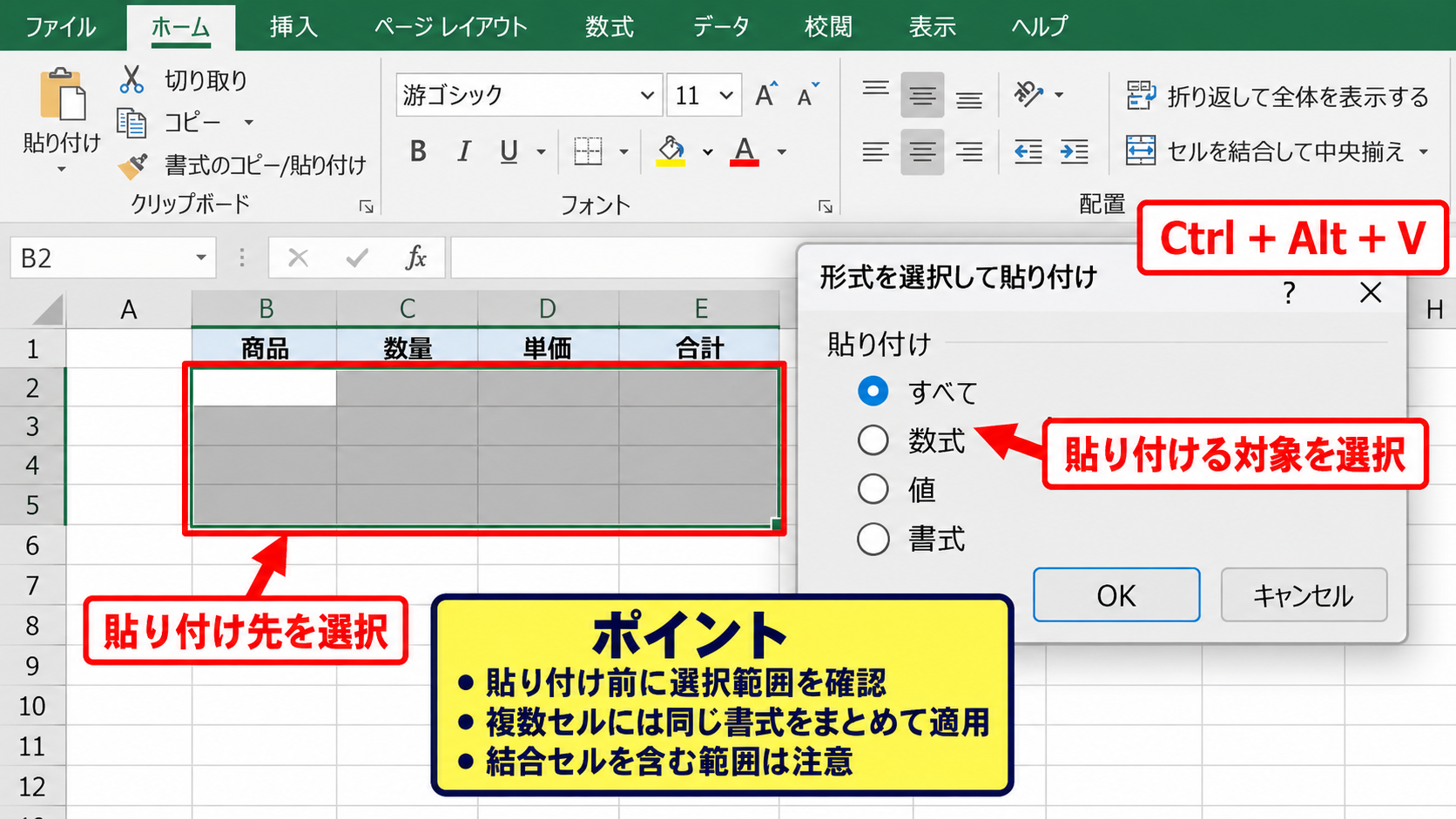Expand the セルを結合して中央揃え dropdown arrow
This screenshot has width=1456, height=819.
click(x=1424, y=152)
